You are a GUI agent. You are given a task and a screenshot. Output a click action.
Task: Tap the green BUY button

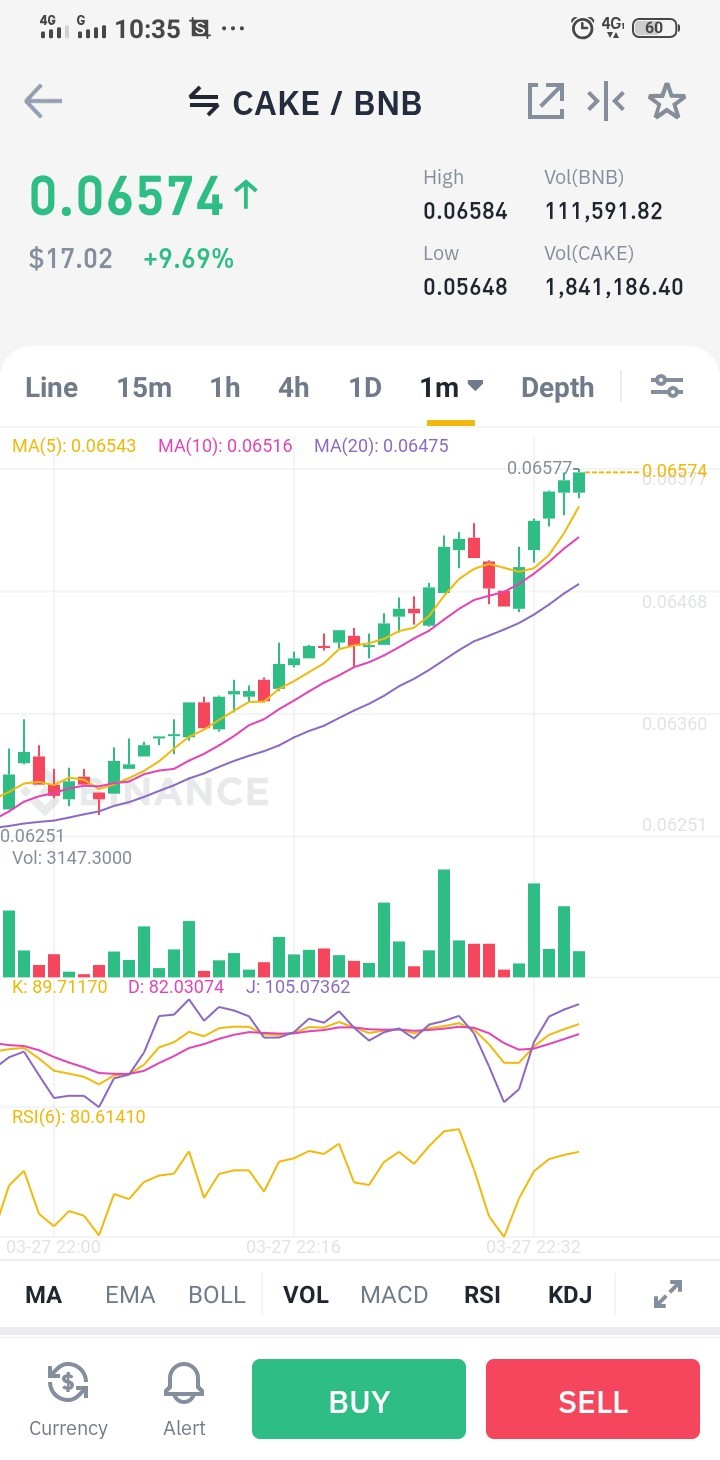[359, 1399]
